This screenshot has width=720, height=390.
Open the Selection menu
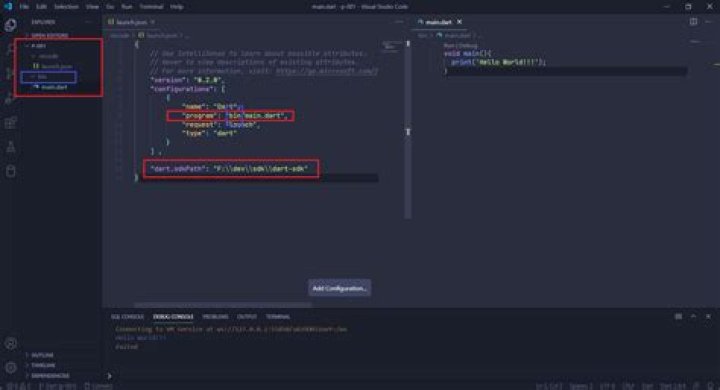[x=66, y=7]
